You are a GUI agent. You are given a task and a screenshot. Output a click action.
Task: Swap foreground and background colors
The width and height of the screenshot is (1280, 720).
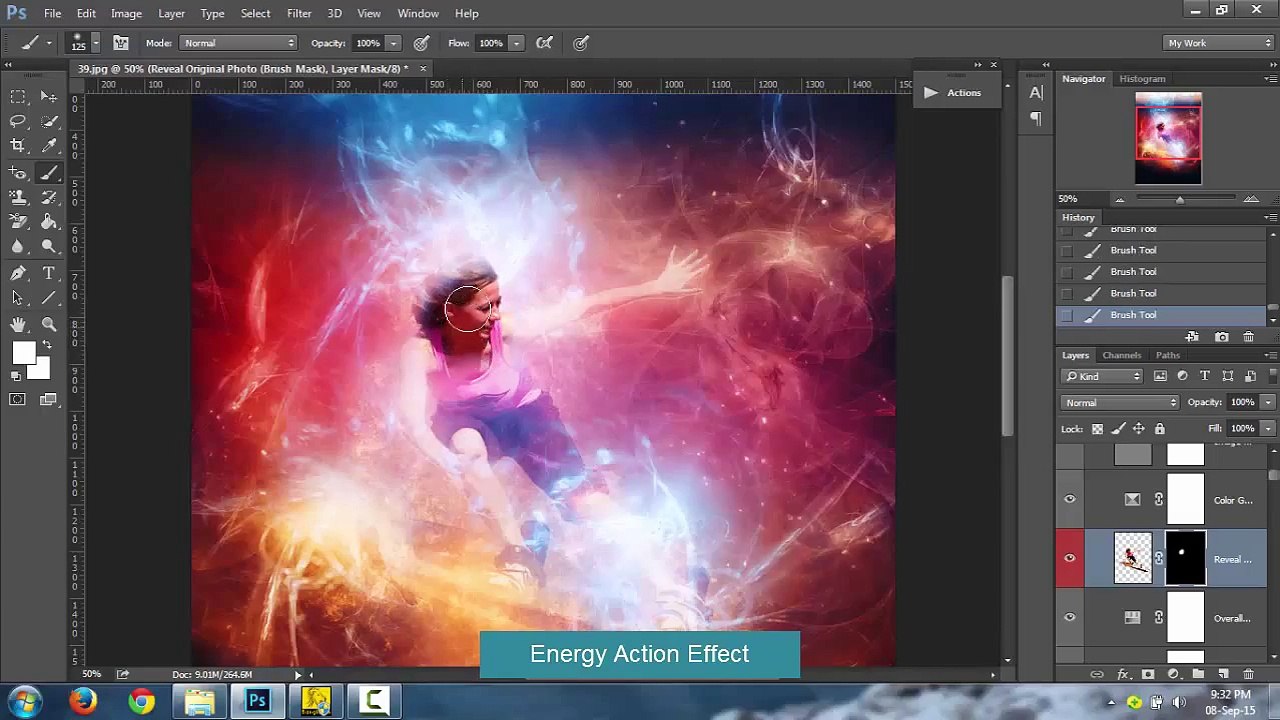tap(46, 345)
